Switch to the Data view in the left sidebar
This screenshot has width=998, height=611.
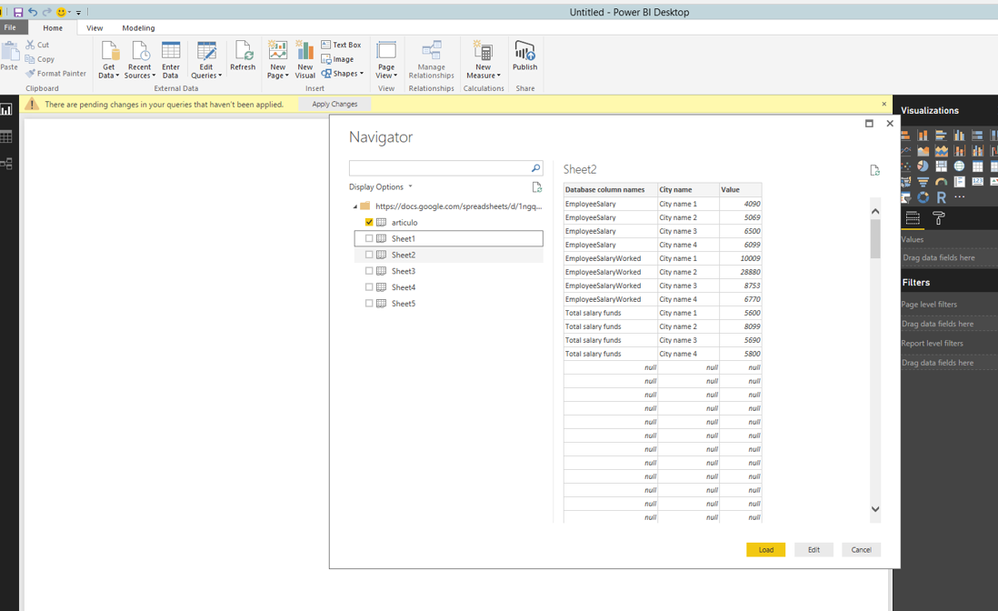[6, 137]
